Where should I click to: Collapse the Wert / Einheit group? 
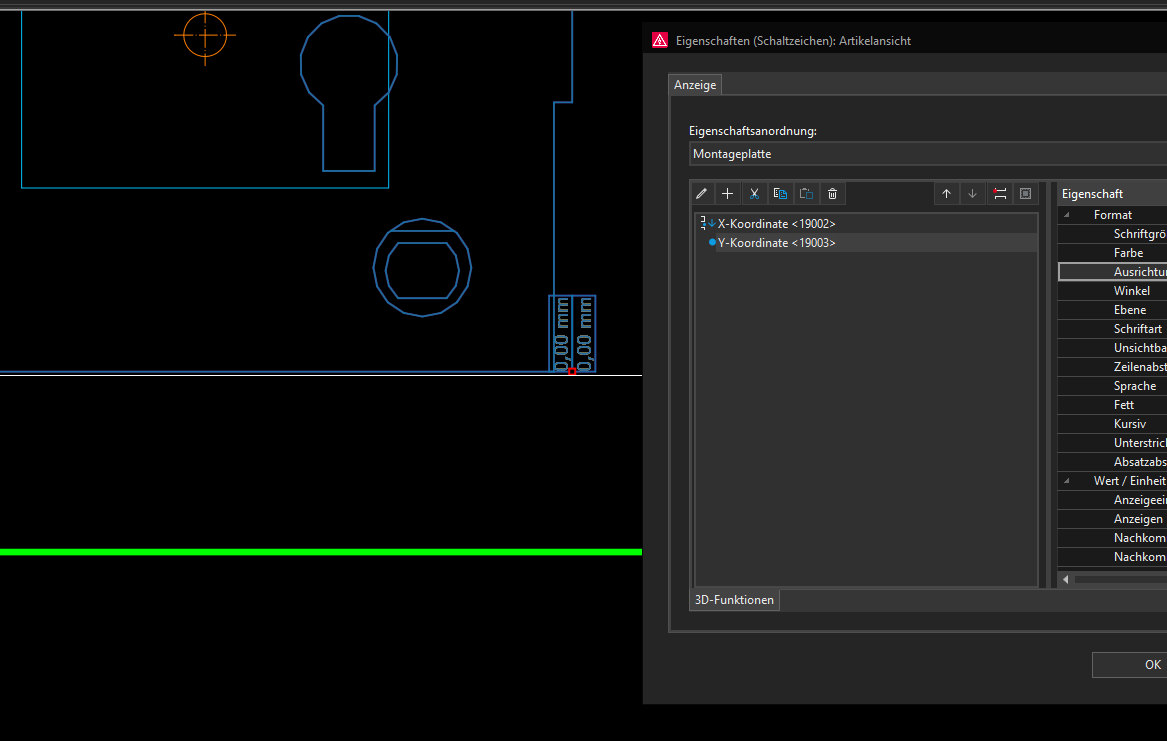1067,481
